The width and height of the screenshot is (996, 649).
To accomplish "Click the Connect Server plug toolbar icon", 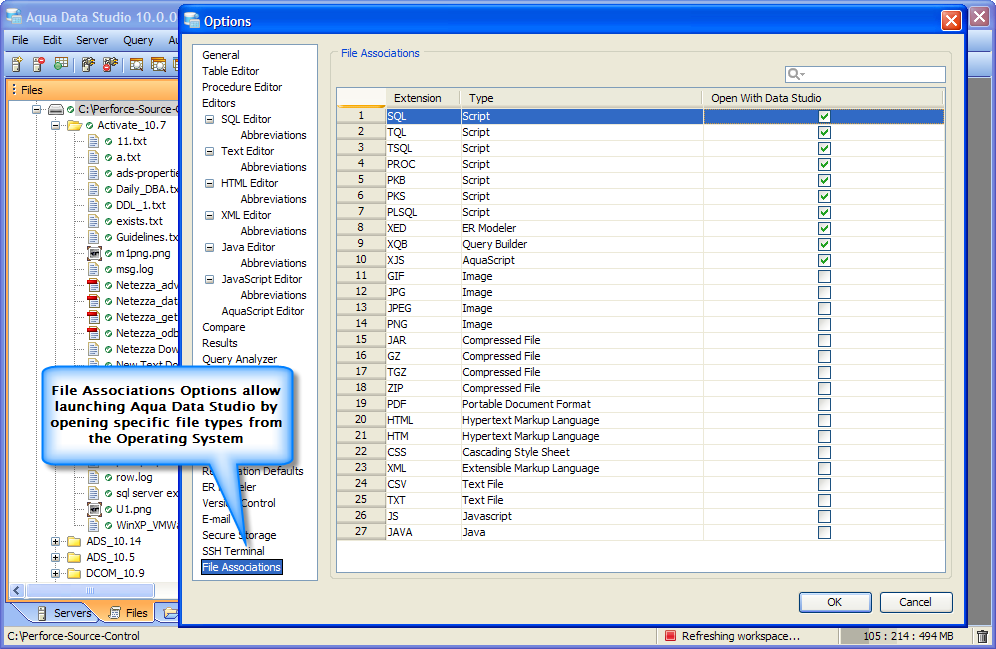I will tap(88, 64).
